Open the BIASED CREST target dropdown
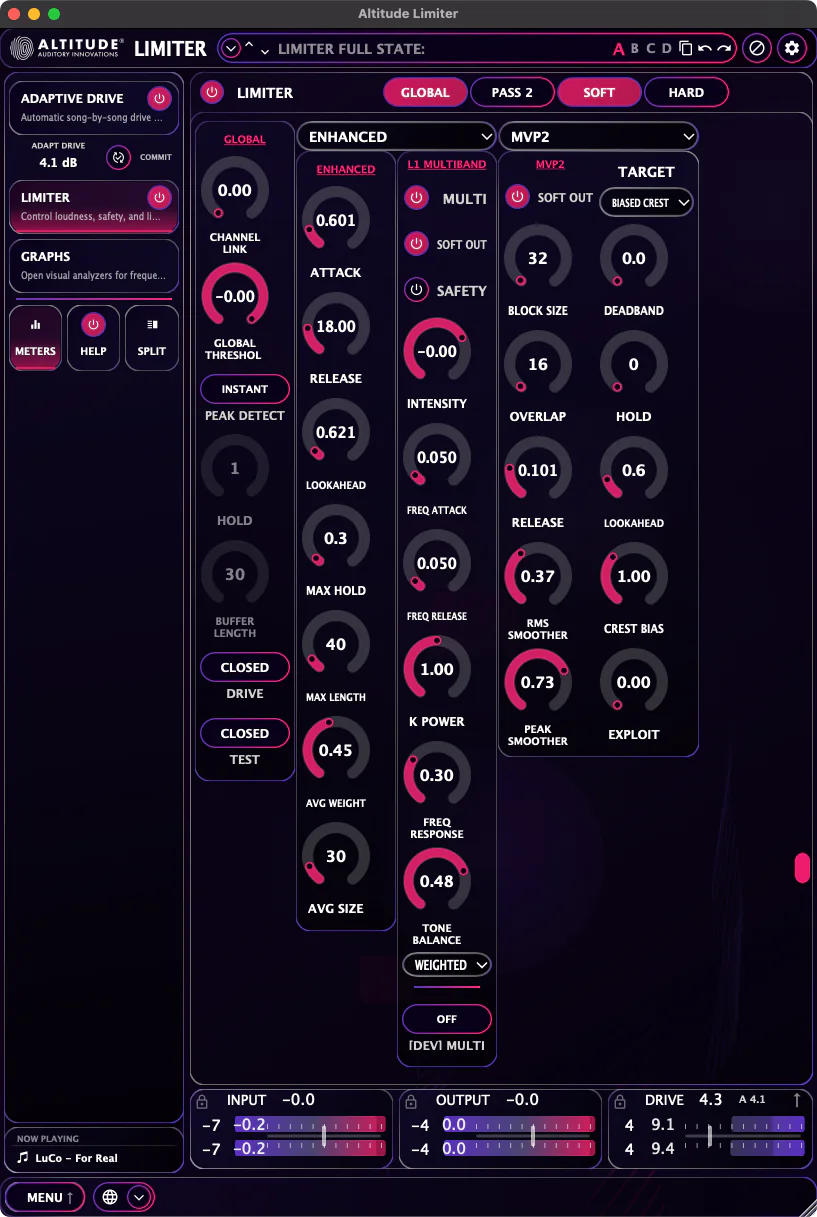The width and height of the screenshot is (817, 1217). (646, 203)
